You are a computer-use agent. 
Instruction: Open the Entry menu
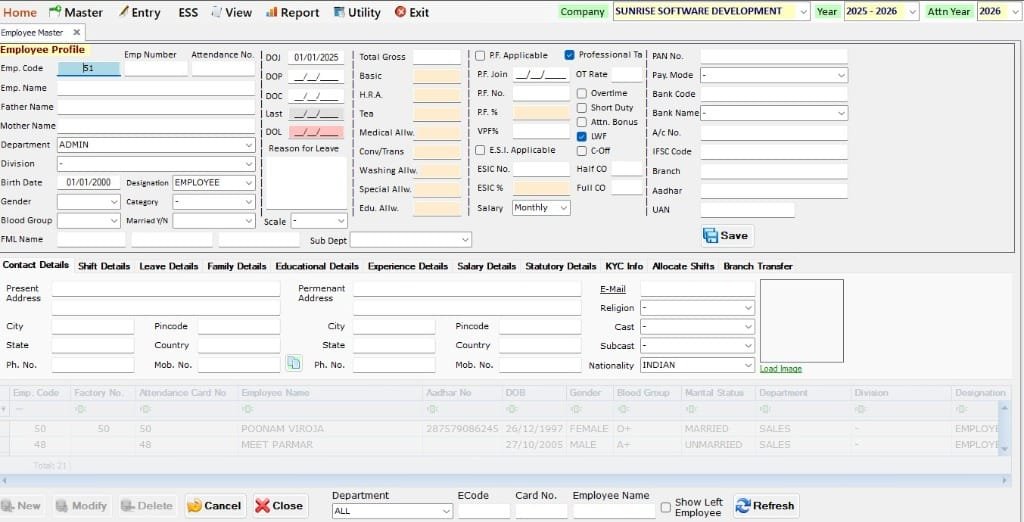click(140, 12)
